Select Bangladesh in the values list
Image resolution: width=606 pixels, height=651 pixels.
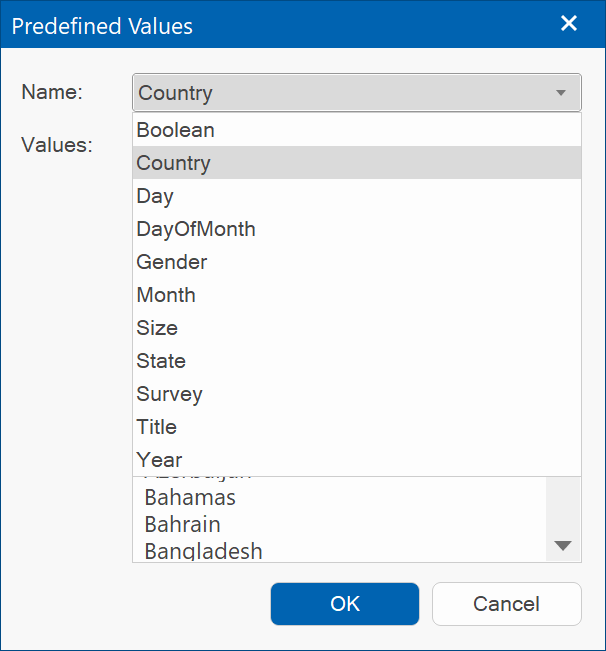(204, 550)
